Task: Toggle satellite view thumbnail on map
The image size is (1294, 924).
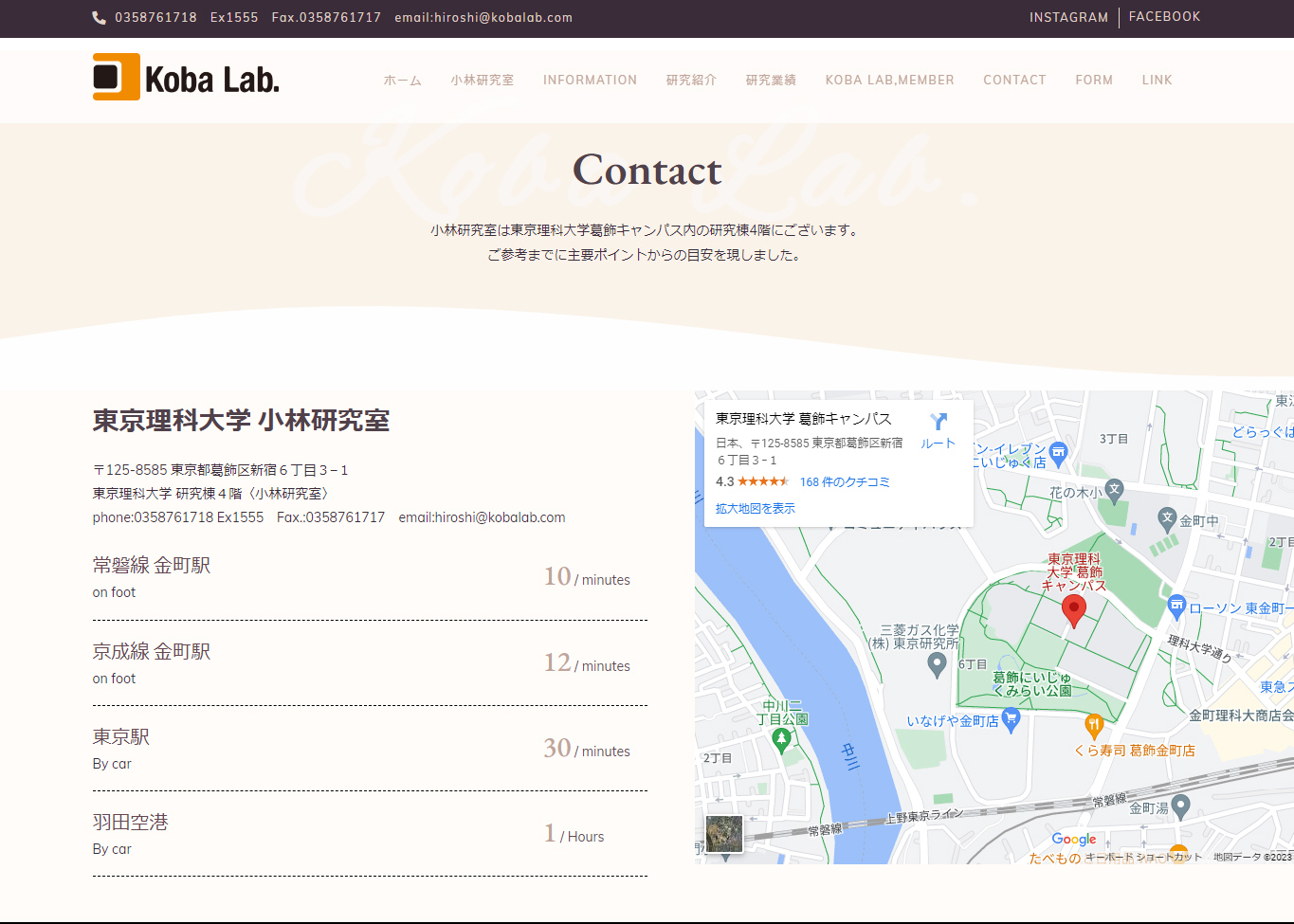Action: coord(724,834)
